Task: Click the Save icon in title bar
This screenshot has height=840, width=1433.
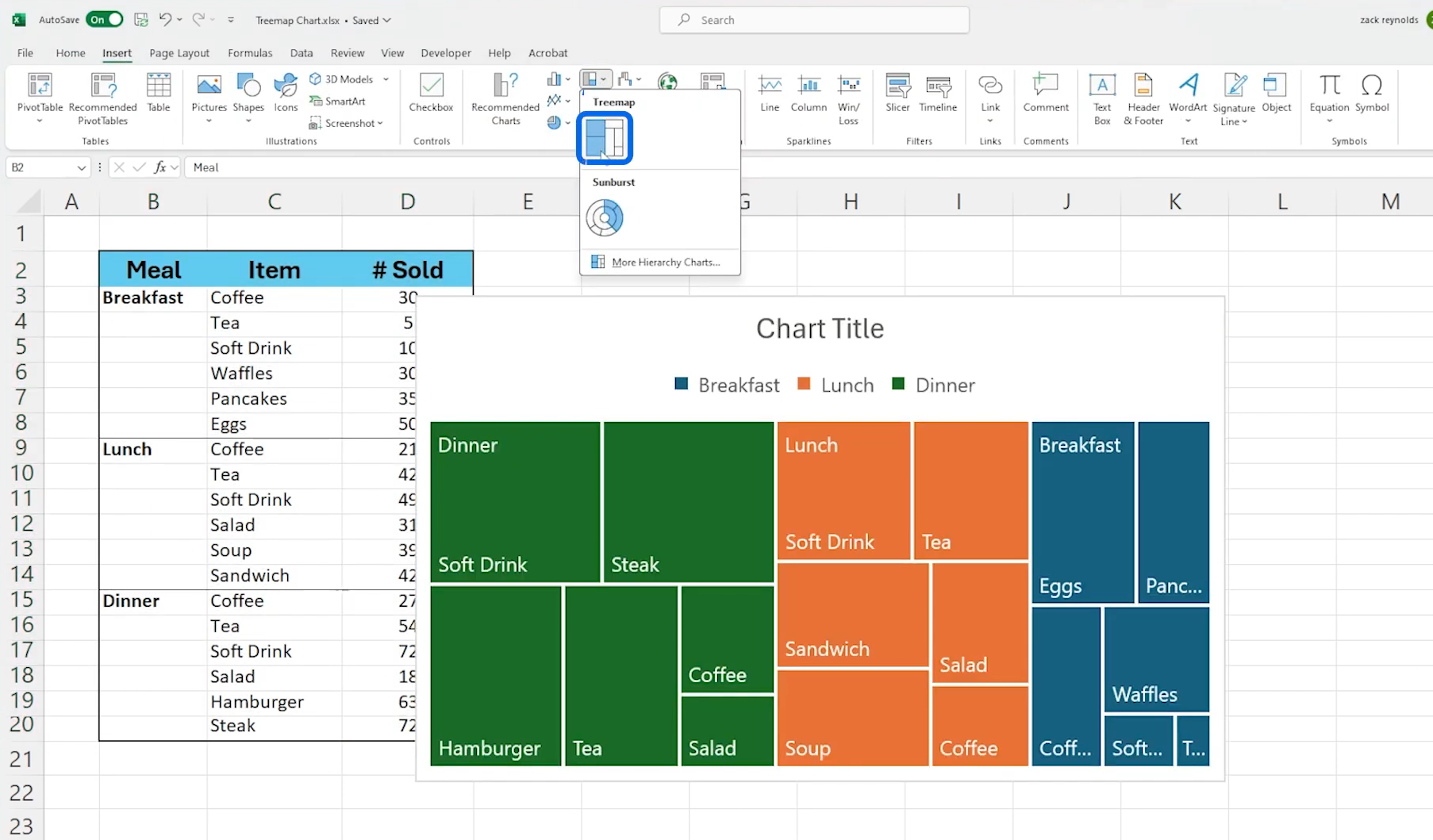Action: point(141,20)
